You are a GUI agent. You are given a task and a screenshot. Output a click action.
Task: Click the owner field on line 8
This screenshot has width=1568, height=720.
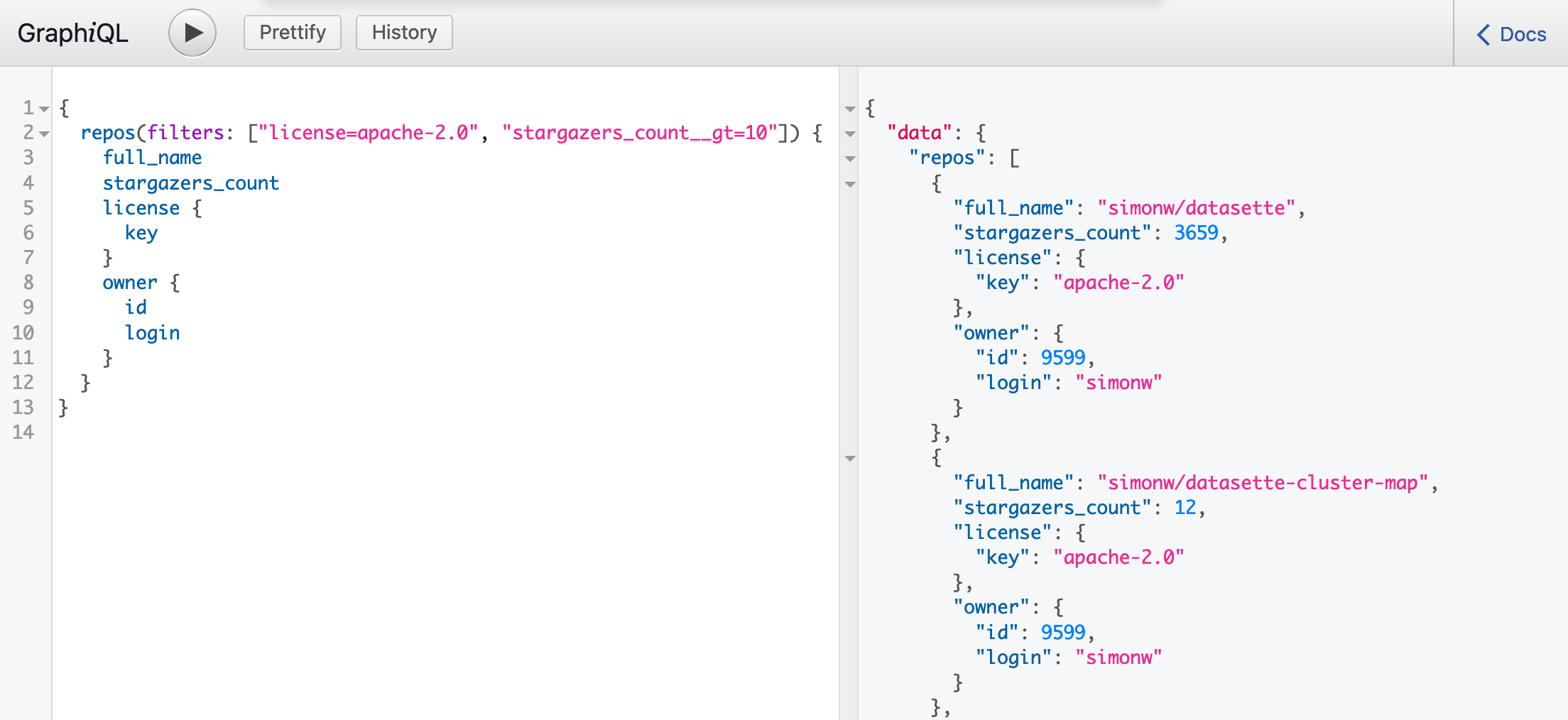pyautogui.click(x=130, y=282)
